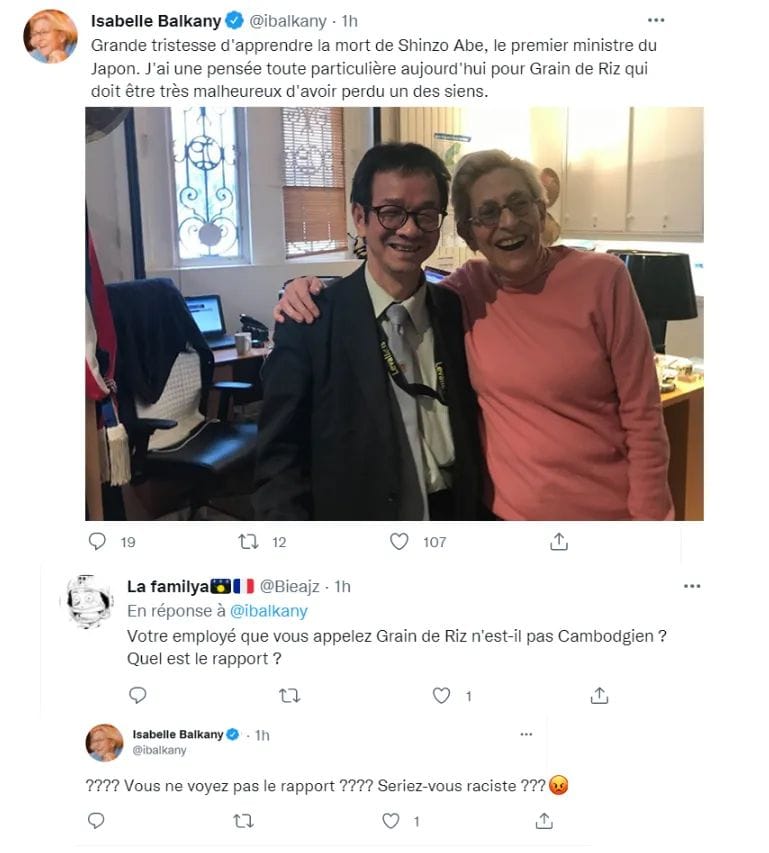Retweet Balkany's 'Seriez-vous raciste' reply
This screenshot has height=853, width=769.
tap(243, 820)
